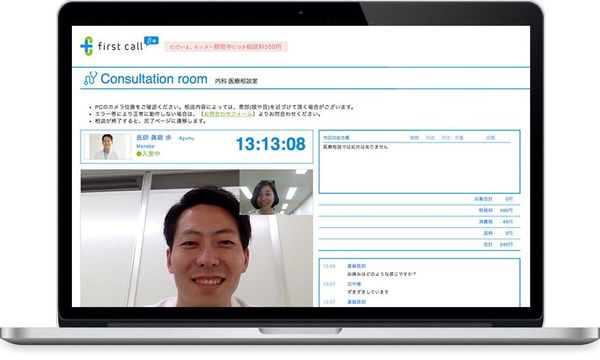600x360 pixels.
Task: Open the doctor's profile photo thumbnail
Action: click(x=107, y=147)
